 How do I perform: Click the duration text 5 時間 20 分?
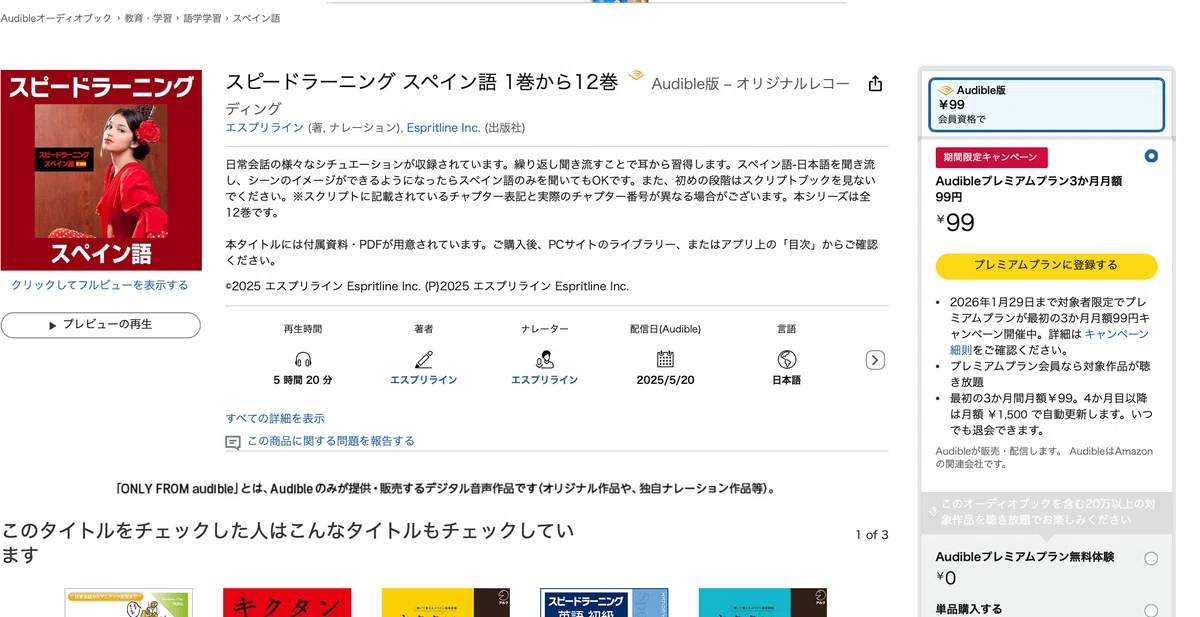click(x=303, y=380)
